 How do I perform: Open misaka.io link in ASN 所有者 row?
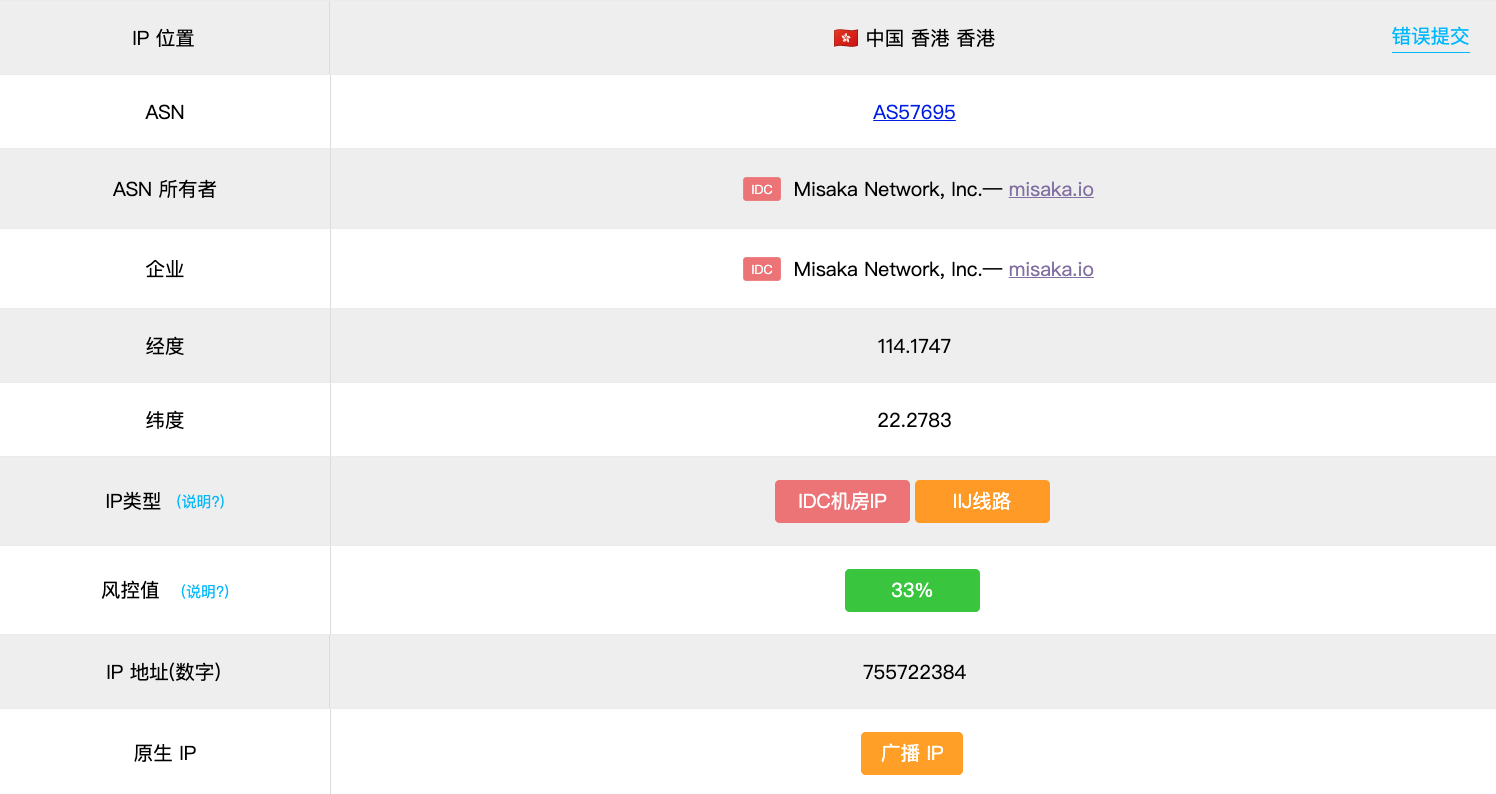point(1050,189)
